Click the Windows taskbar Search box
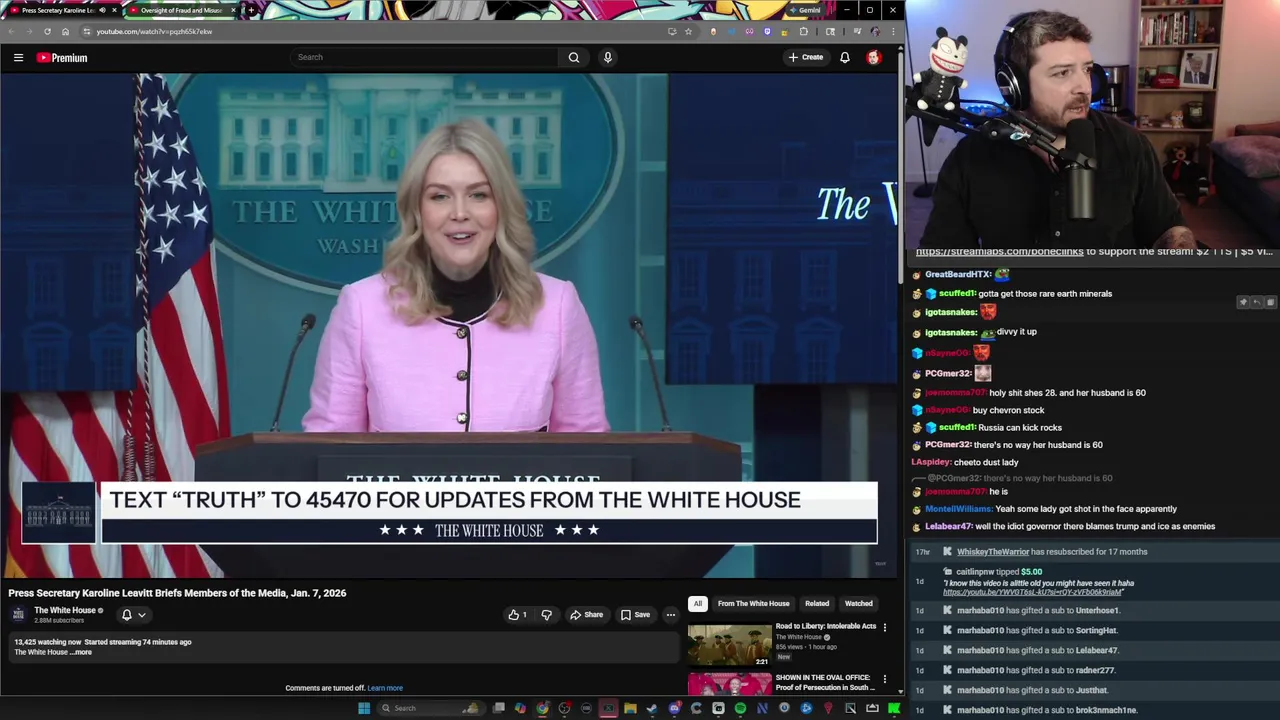The height and width of the screenshot is (720, 1280). [x=429, y=708]
